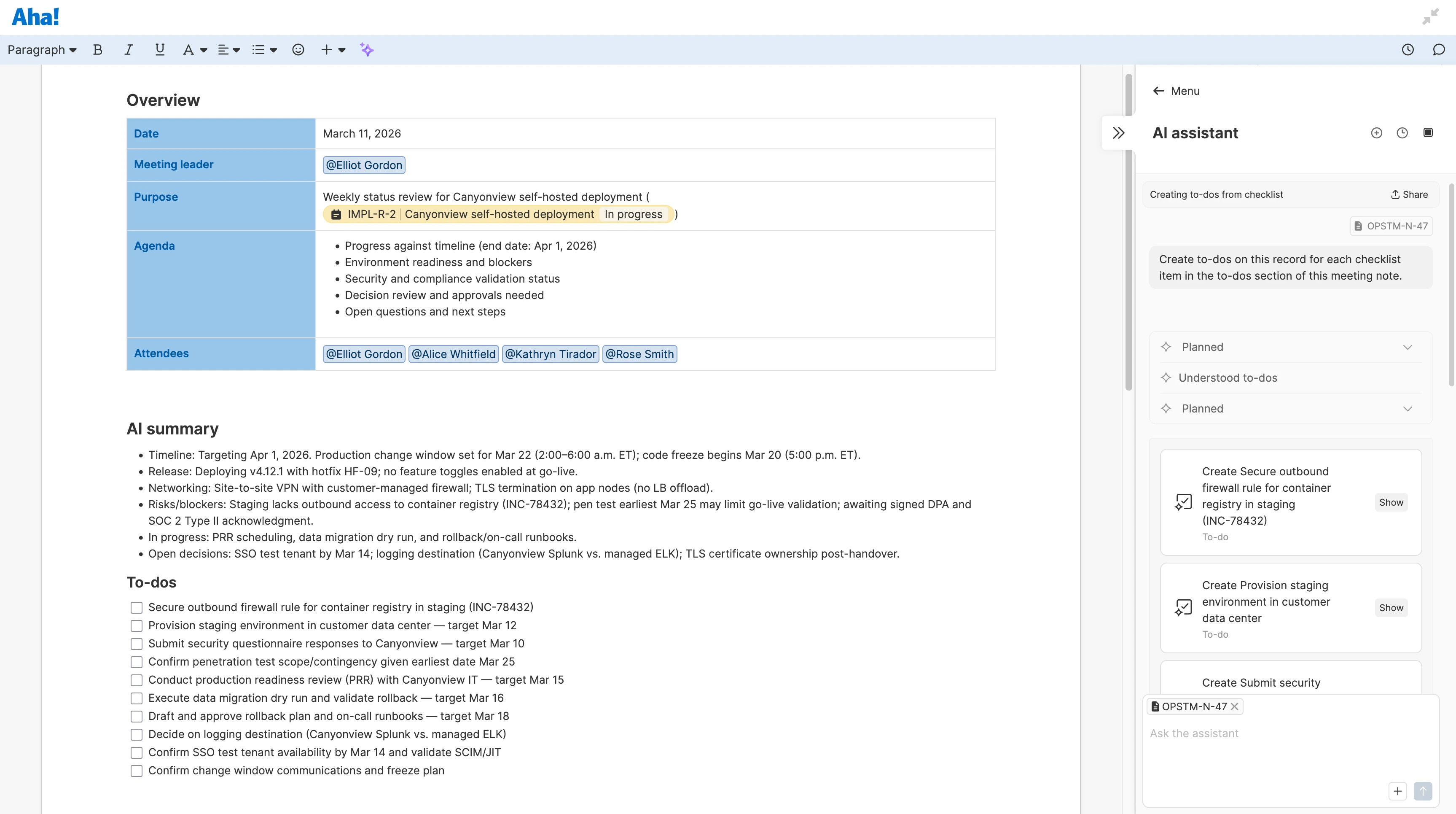Open AI assistant chat history clock icon
This screenshot has width=1456, height=814.
1402,132
